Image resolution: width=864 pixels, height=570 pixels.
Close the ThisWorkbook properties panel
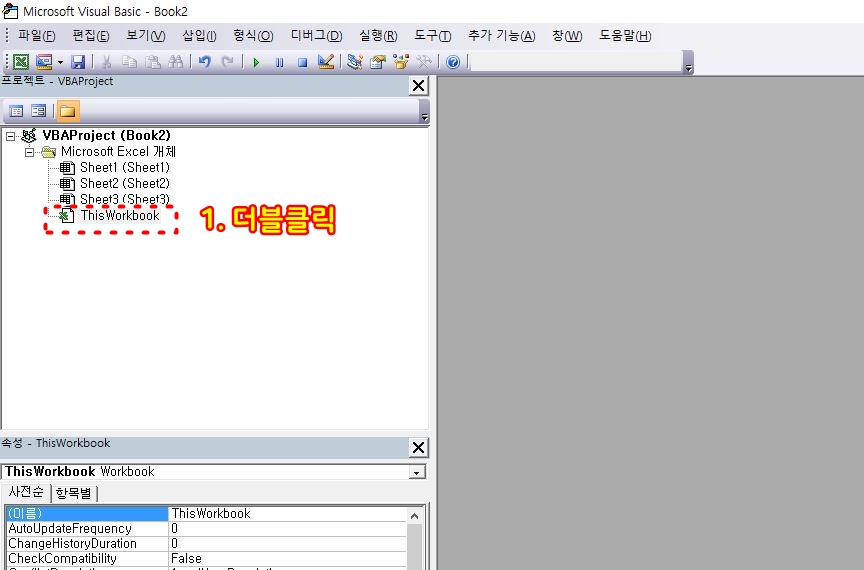point(419,447)
